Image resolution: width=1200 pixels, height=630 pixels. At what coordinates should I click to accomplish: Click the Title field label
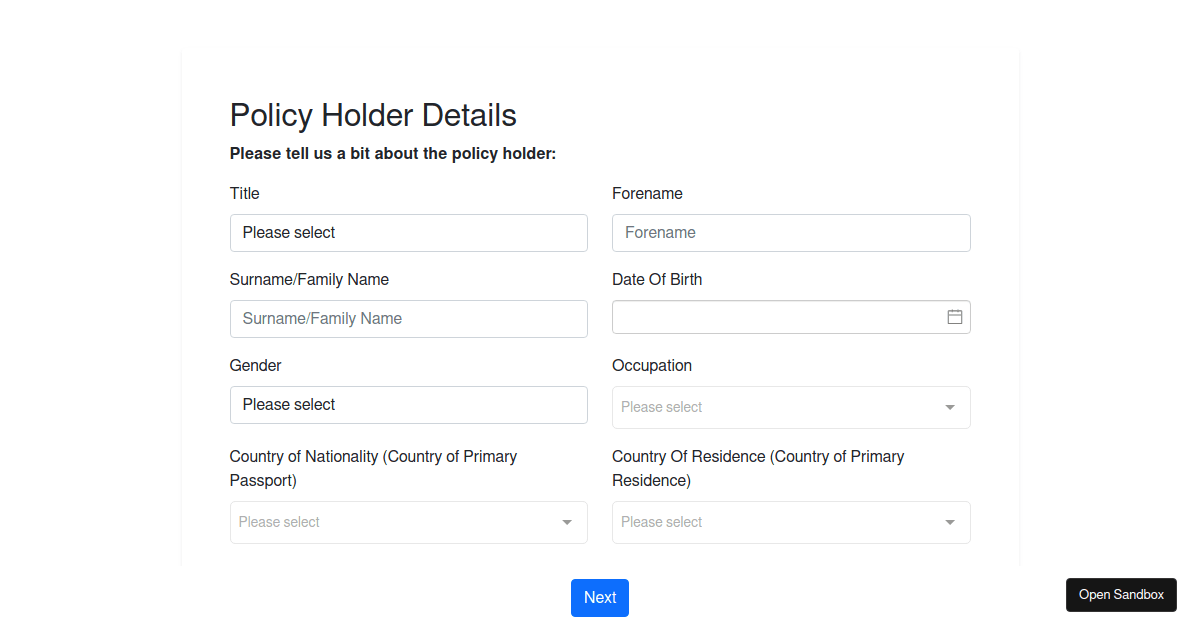point(245,194)
